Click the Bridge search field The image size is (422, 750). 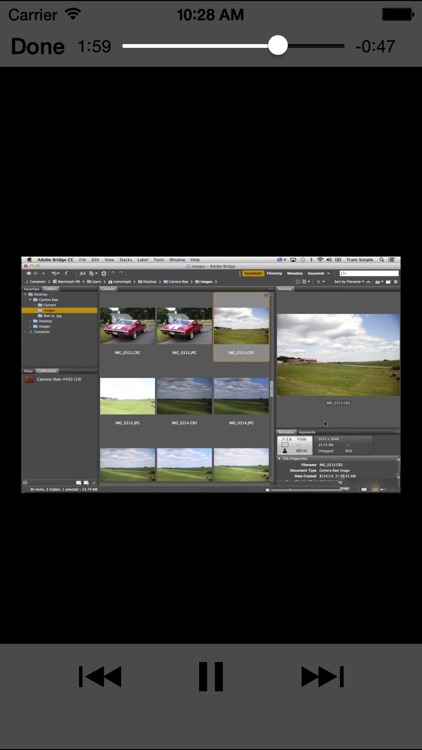click(368, 274)
